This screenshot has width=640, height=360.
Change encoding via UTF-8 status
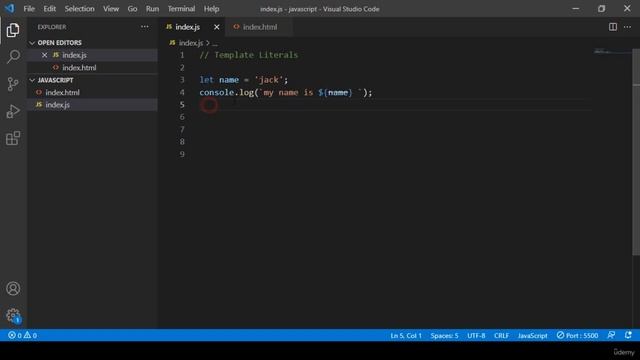coord(476,336)
